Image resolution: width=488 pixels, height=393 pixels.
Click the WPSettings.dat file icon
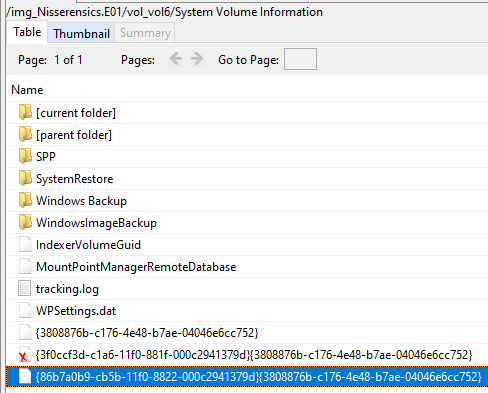(25, 310)
